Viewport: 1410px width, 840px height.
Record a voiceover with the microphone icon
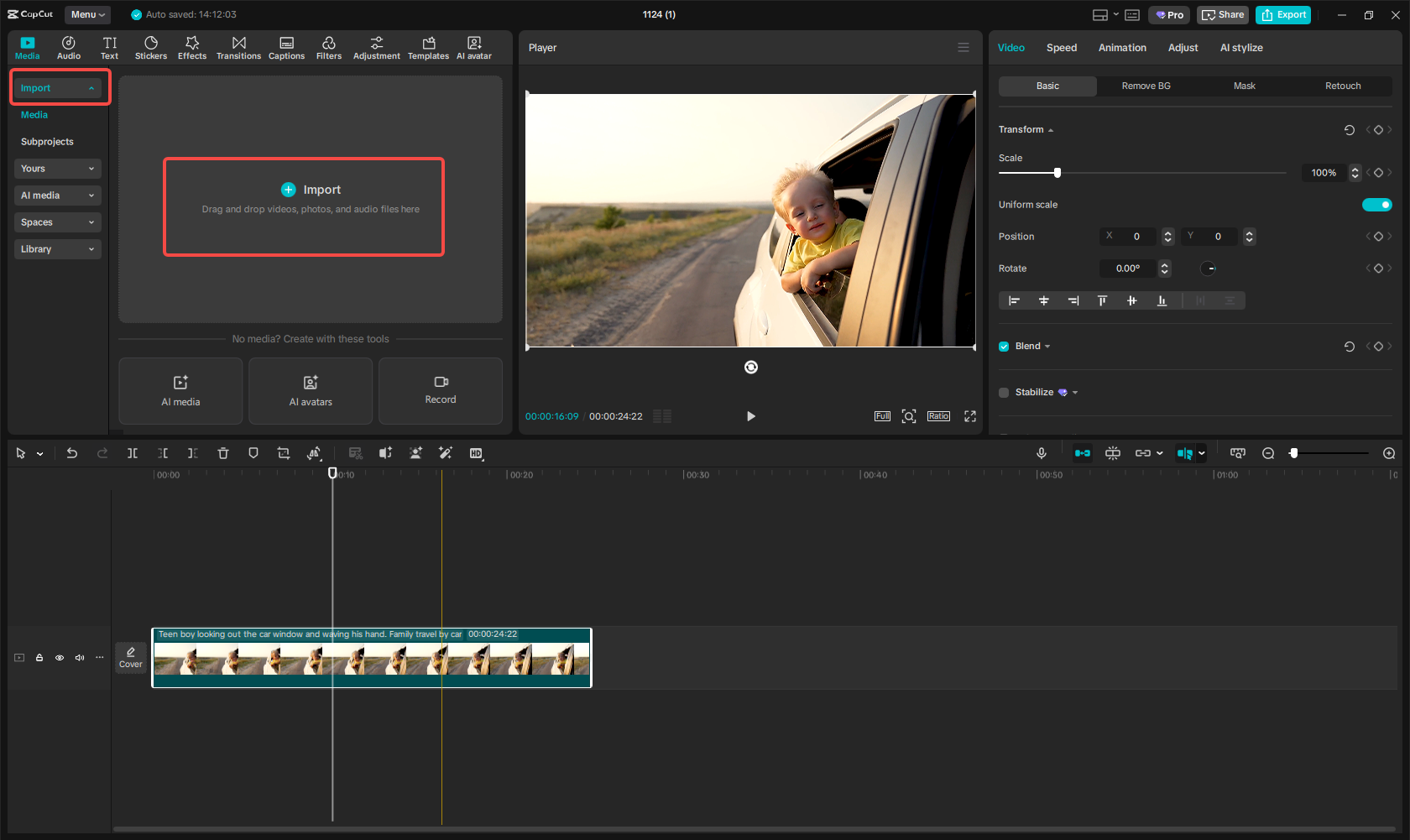(x=1041, y=453)
